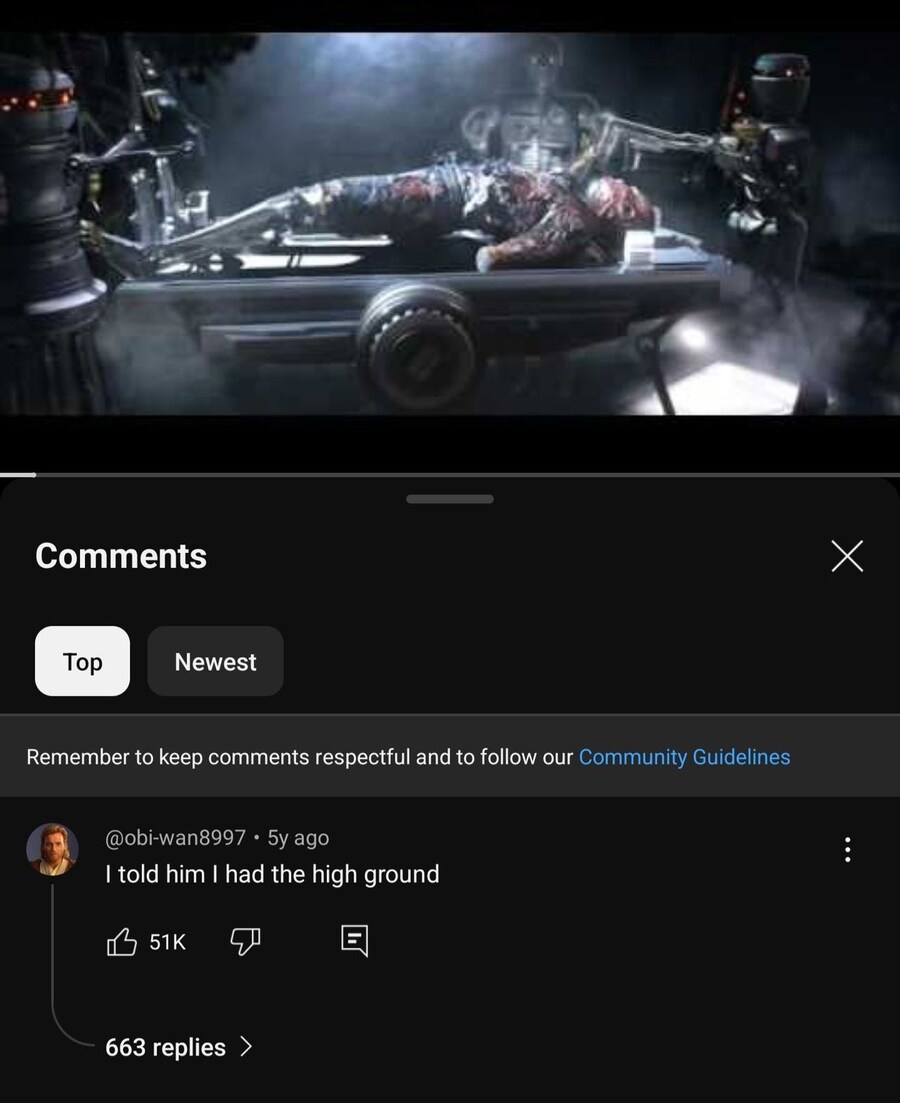Switch to Newest comments sorting
The image size is (900, 1103).
pyautogui.click(x=215, y=661)
